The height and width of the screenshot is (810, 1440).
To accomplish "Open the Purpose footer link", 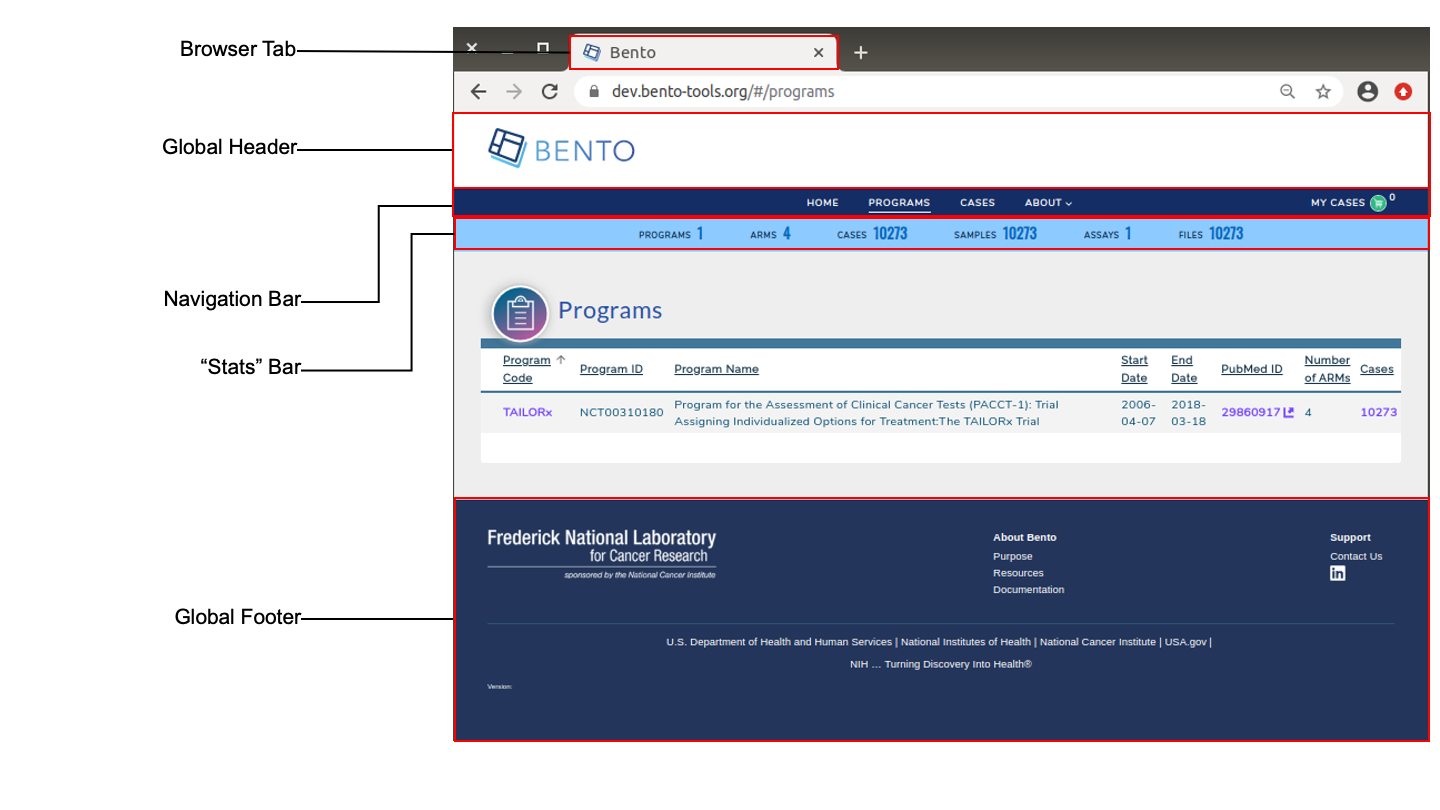I will [1012, 556].
